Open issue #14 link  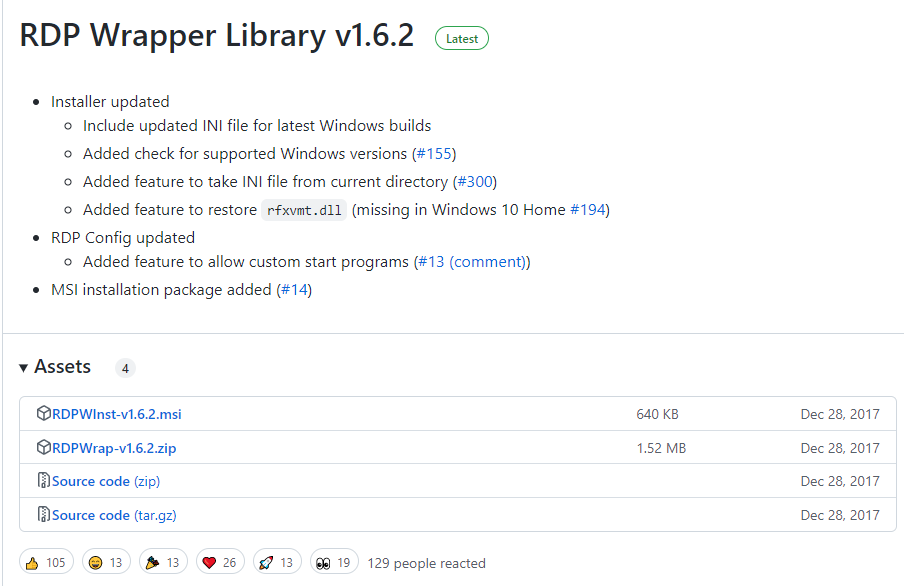(x=294, y=290)
